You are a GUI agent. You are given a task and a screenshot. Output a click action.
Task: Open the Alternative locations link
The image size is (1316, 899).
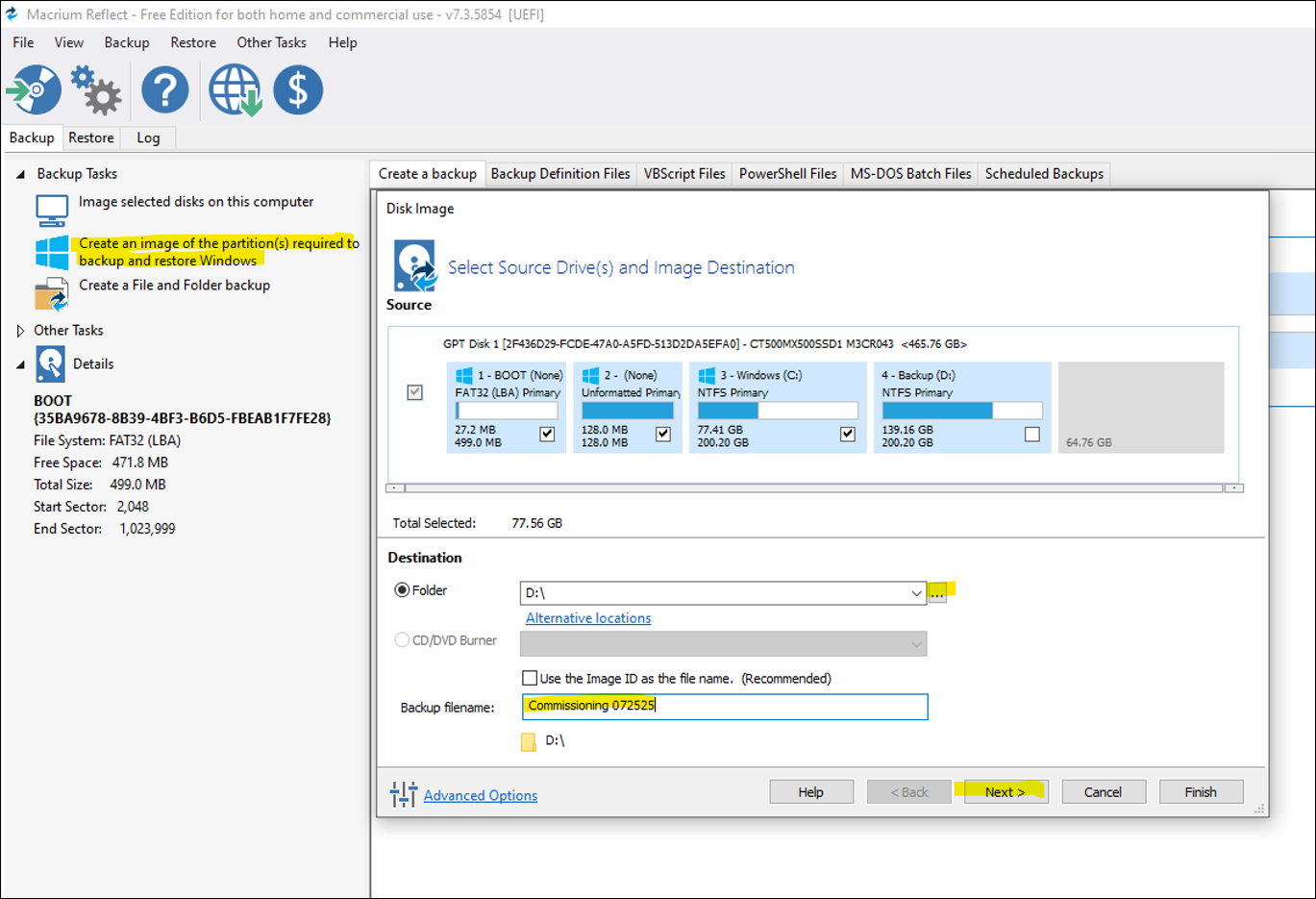point(588,618)
